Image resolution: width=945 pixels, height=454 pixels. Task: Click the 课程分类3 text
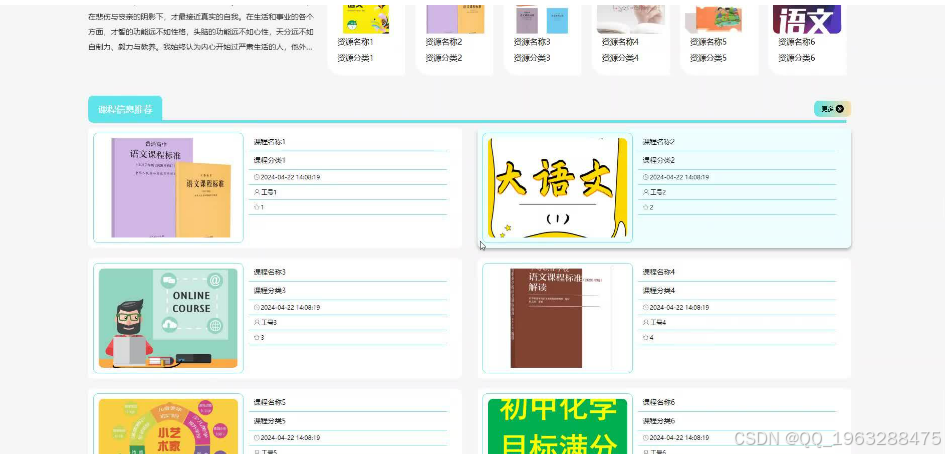(269, 291)
